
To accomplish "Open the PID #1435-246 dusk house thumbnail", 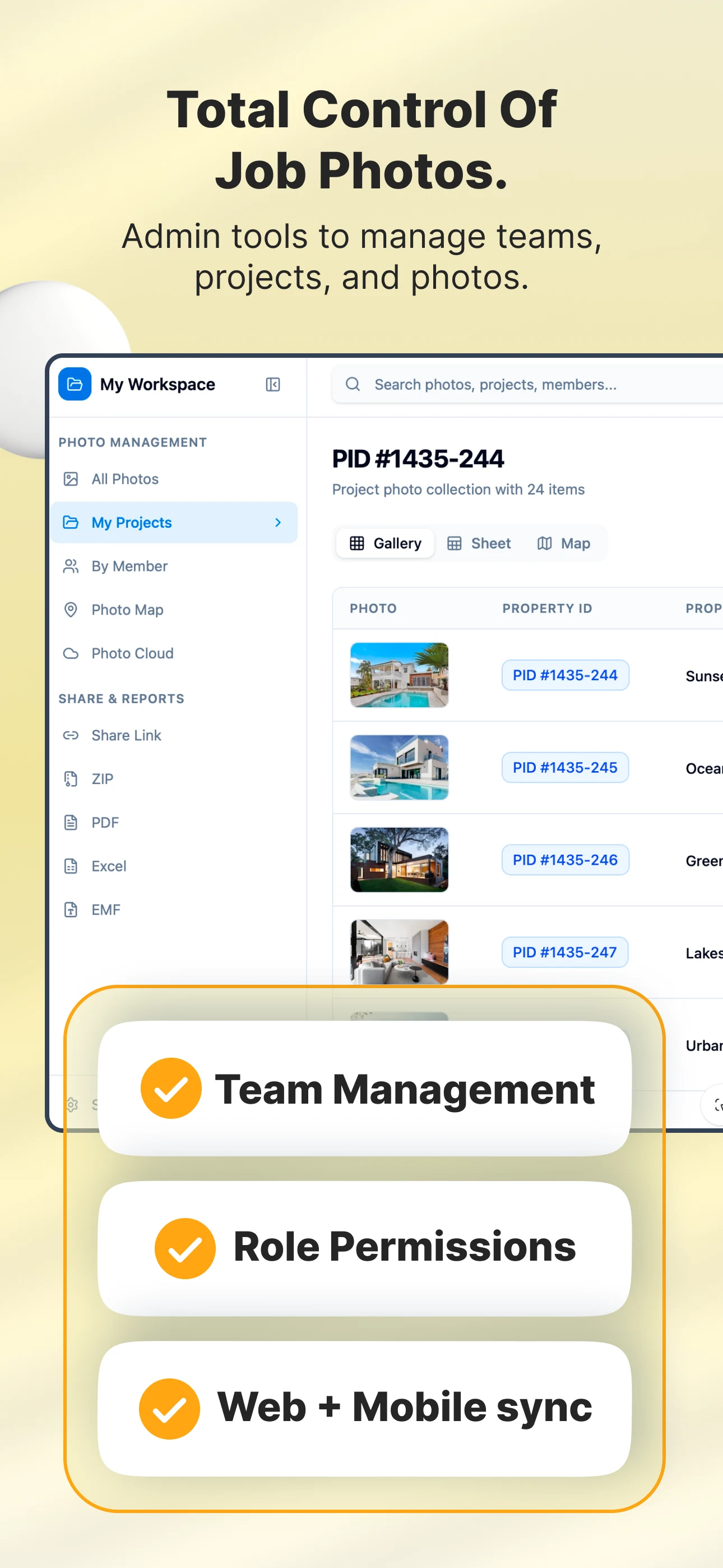I will (399, 860).
